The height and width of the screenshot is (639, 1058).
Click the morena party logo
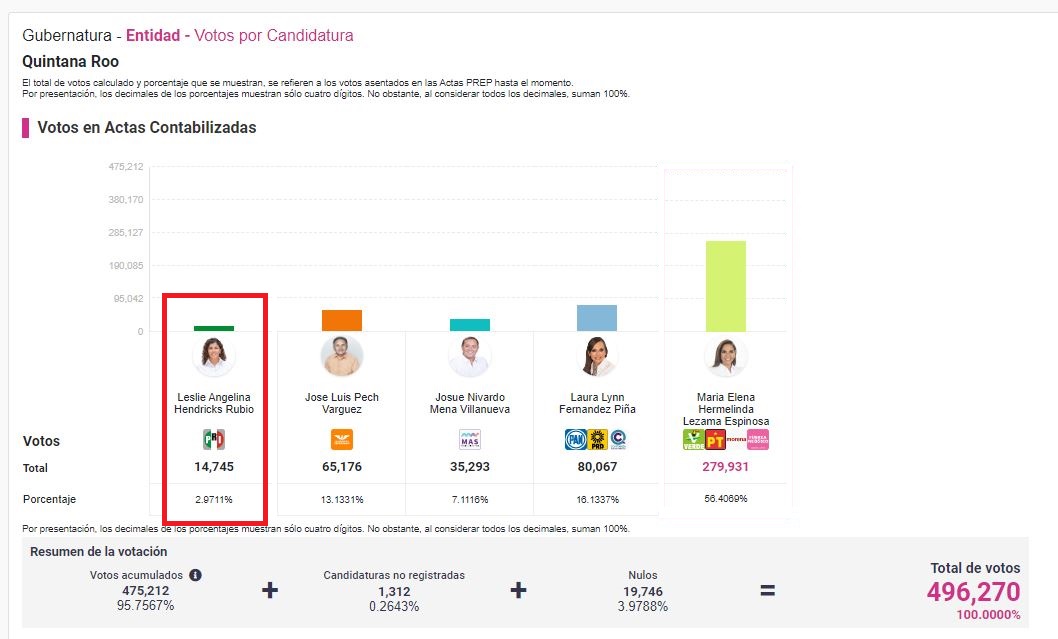[736, 440]
